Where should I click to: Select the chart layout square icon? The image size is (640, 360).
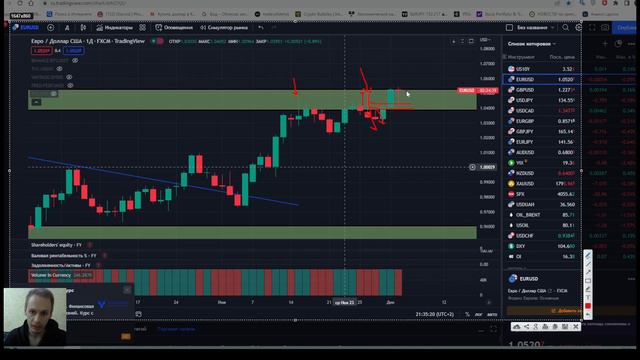coord(509,28)
